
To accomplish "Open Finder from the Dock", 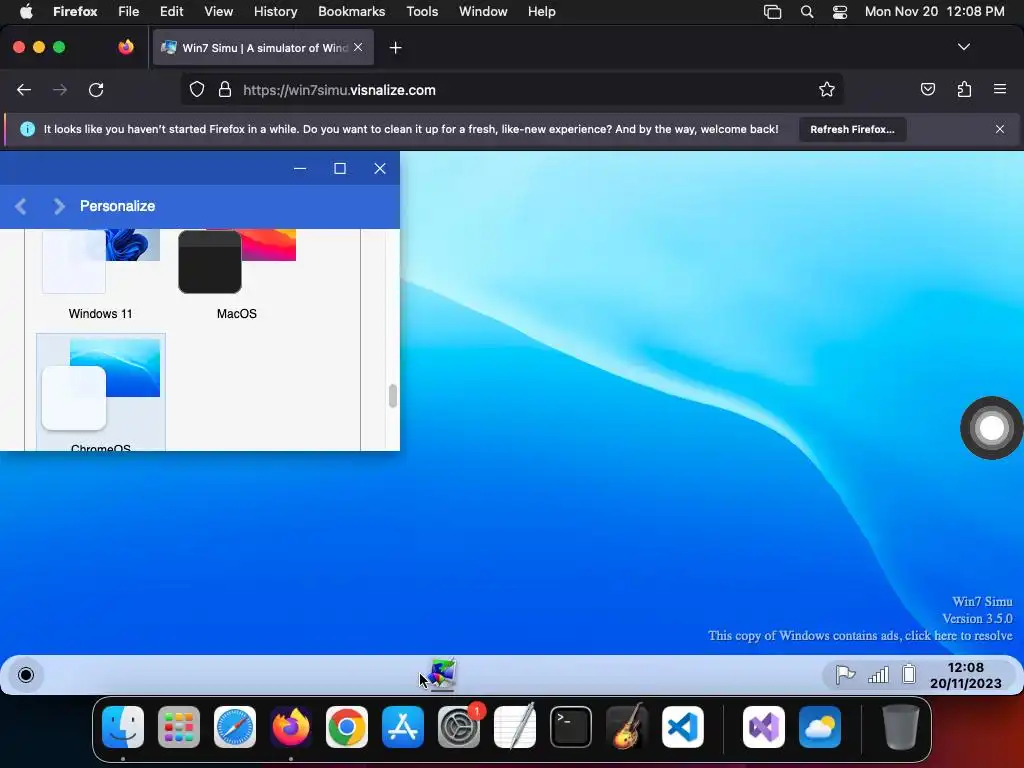I will tap(123, 727).
